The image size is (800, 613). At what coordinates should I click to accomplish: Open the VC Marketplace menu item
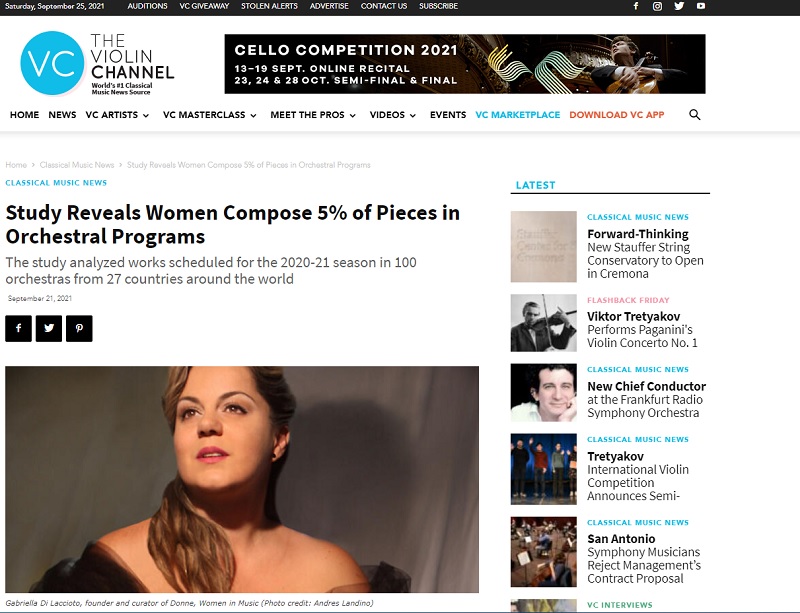click(517, 115)
